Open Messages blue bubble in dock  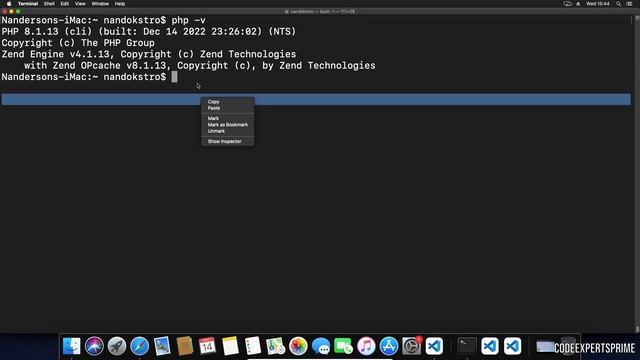coord(321,346)
